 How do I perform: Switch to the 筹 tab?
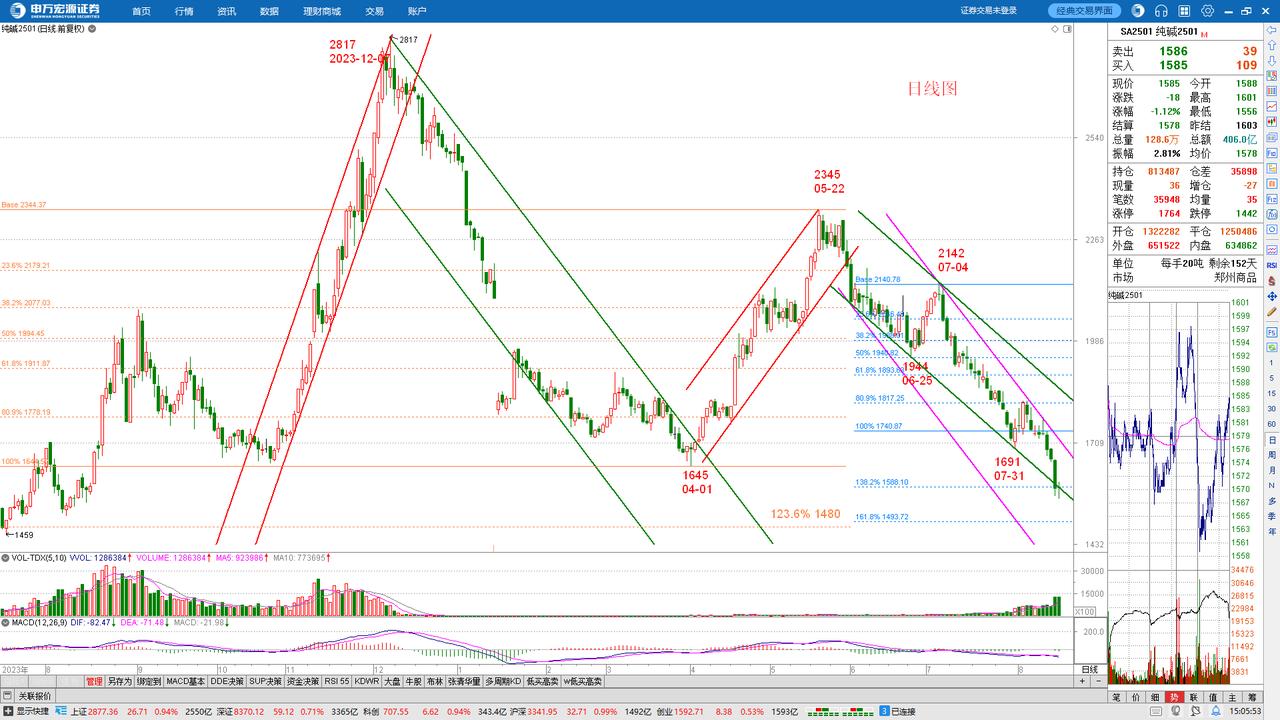1250,696
